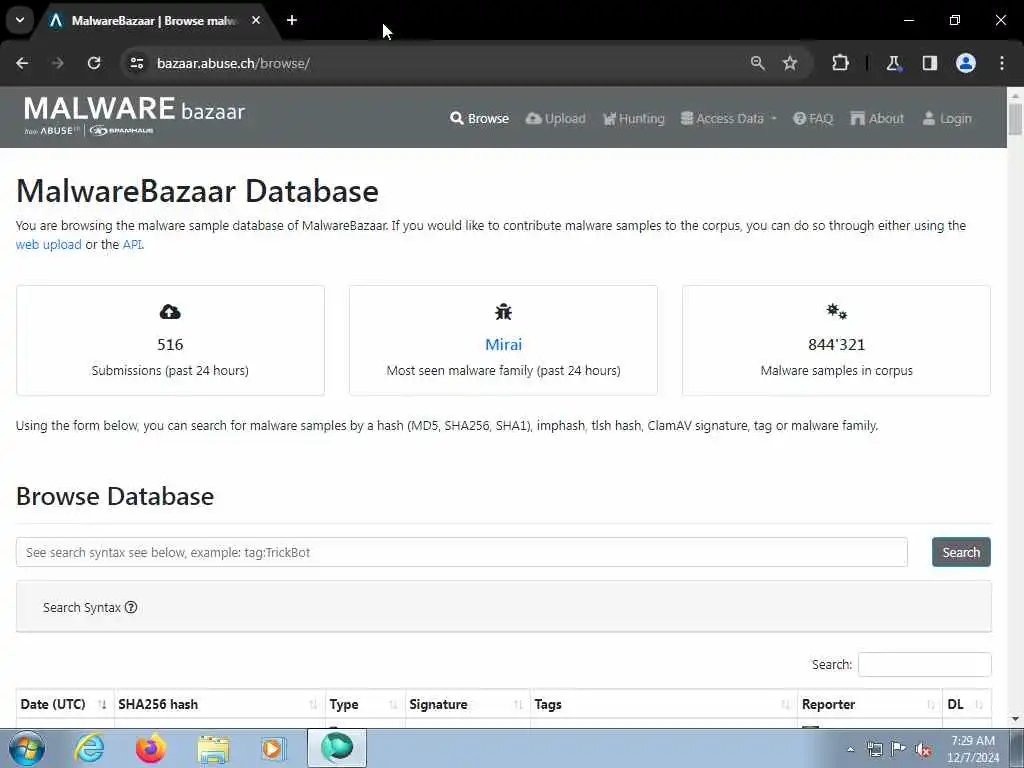This screenshot has height=768, width=1024.
Task: Open the Chrome profile avatar
Action: coord(966,63)
